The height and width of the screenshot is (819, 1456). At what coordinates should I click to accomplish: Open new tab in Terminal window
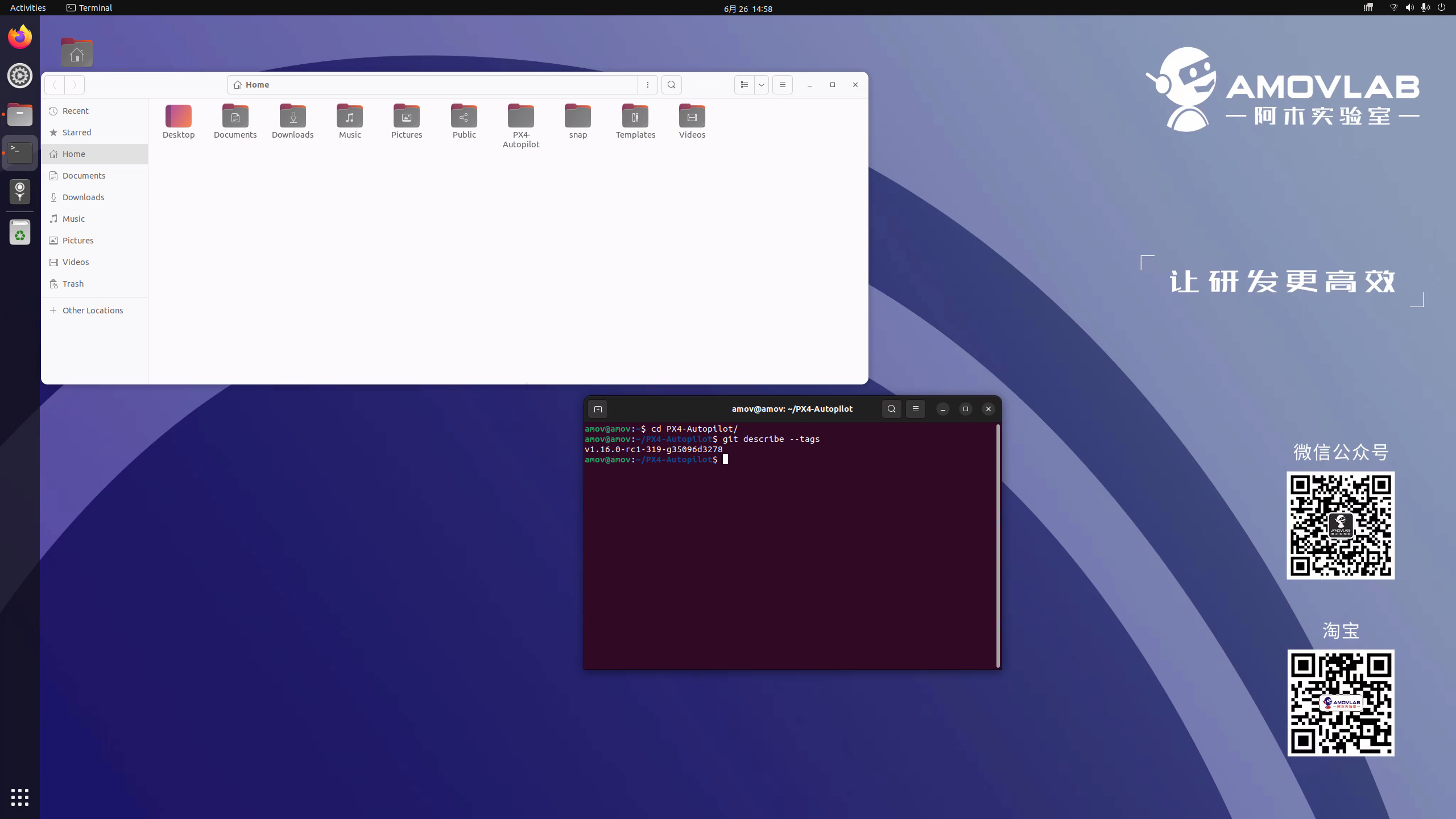pos(598,409)
